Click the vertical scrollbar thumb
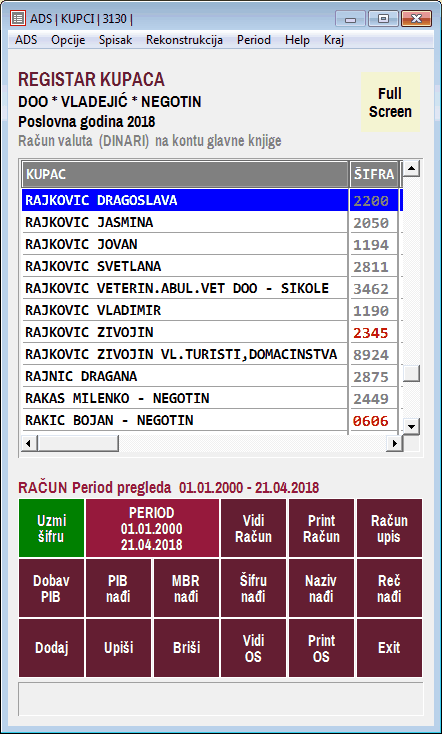 tap(411, 374)
